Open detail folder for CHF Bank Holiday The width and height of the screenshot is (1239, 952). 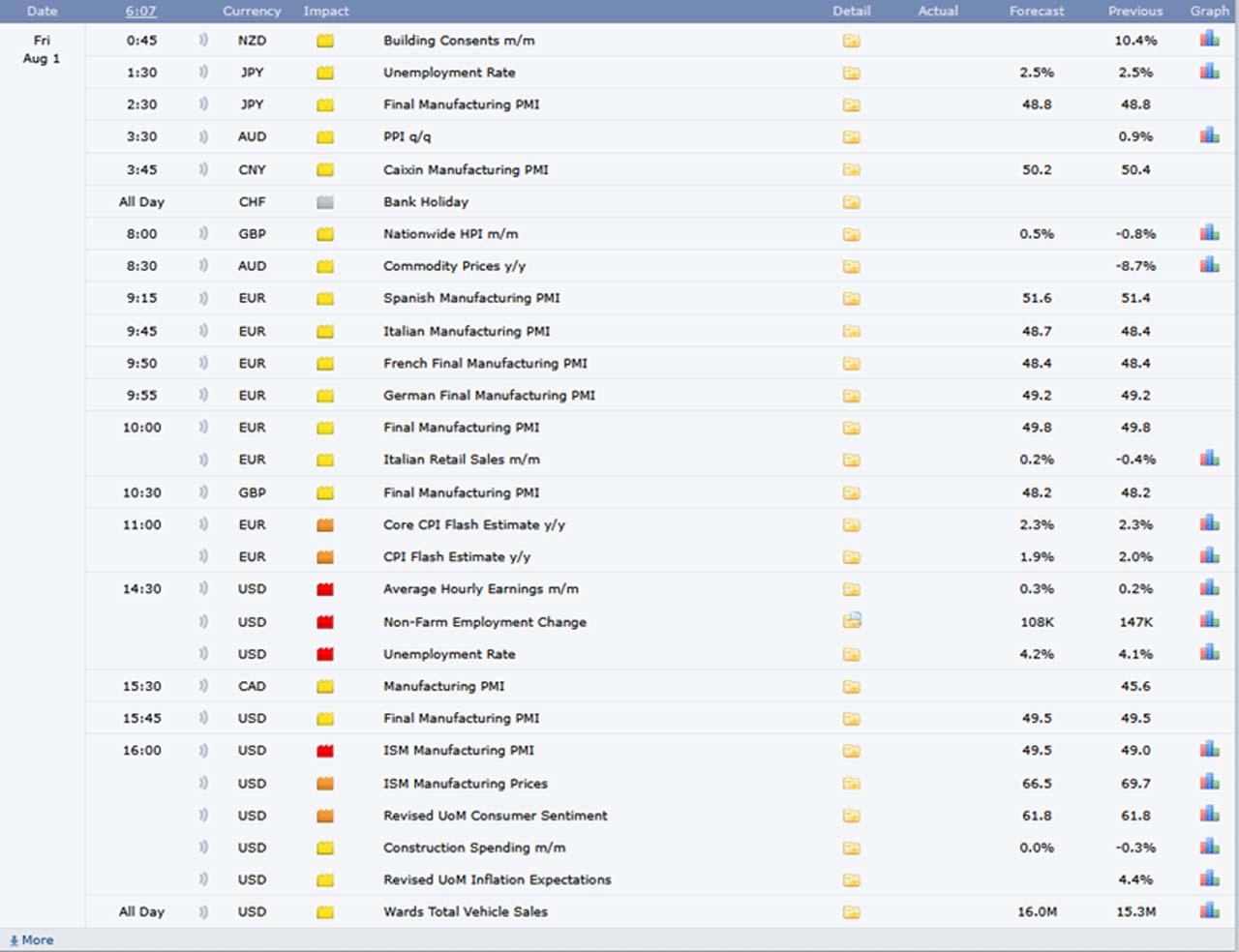tap(851, 202)
